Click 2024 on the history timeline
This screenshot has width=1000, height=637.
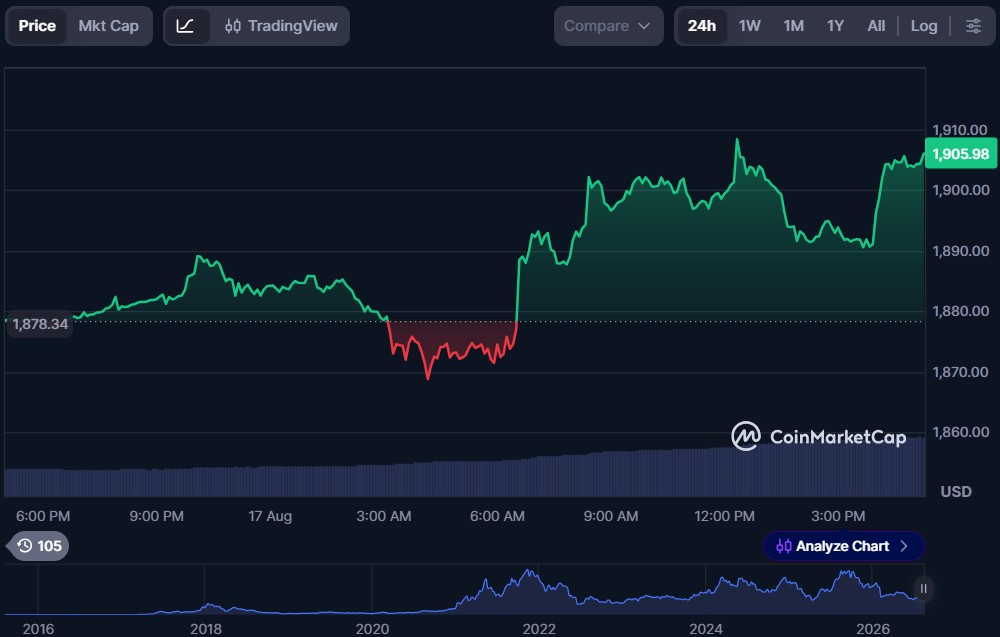[705, 629]
